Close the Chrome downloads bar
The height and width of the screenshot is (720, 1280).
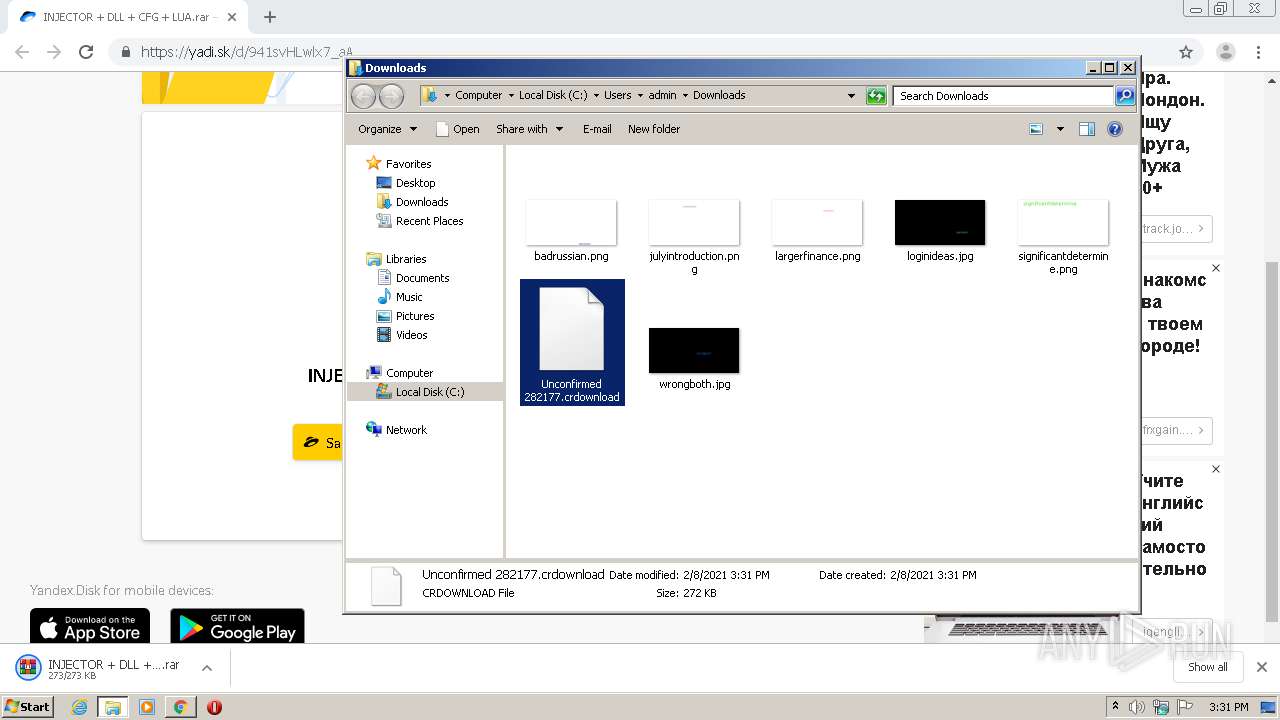1262,667
